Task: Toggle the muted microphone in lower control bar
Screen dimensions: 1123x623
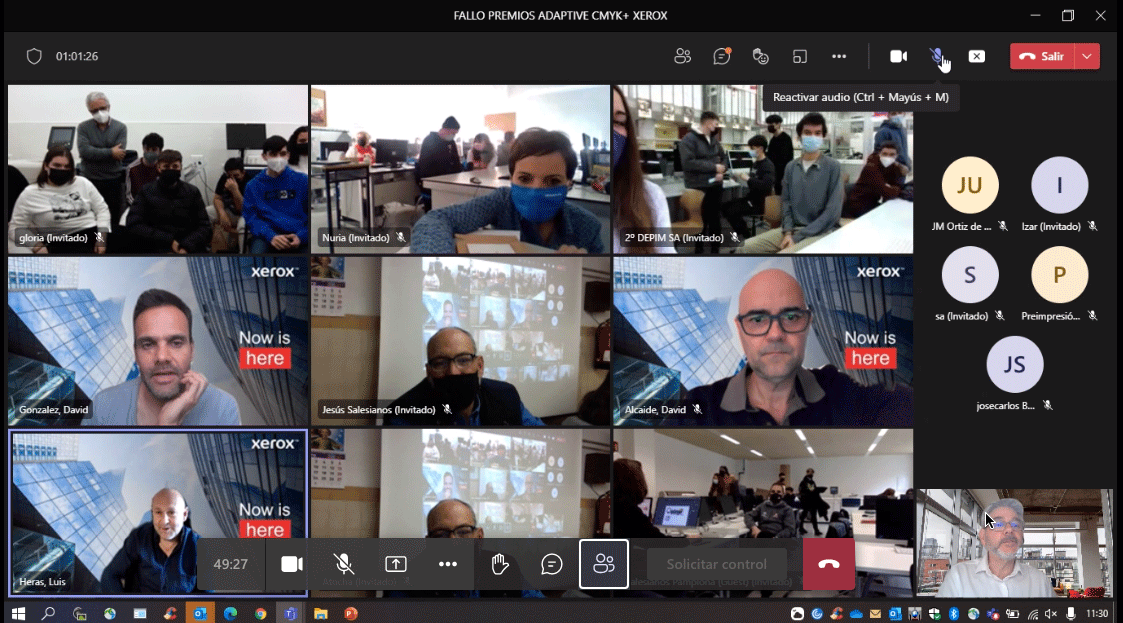Action: point(343,565)
